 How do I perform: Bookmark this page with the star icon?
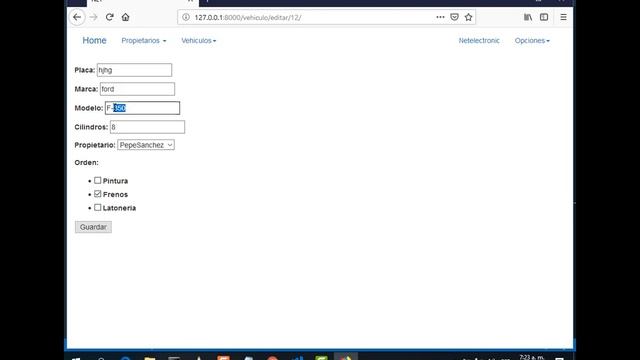[469, 17]
